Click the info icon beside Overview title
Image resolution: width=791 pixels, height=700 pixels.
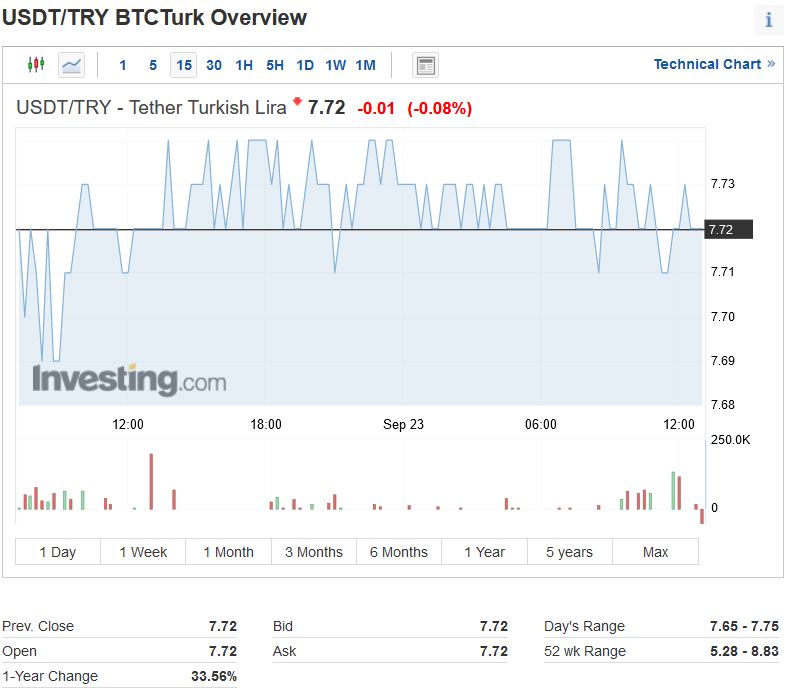click(x=768, y=20)
